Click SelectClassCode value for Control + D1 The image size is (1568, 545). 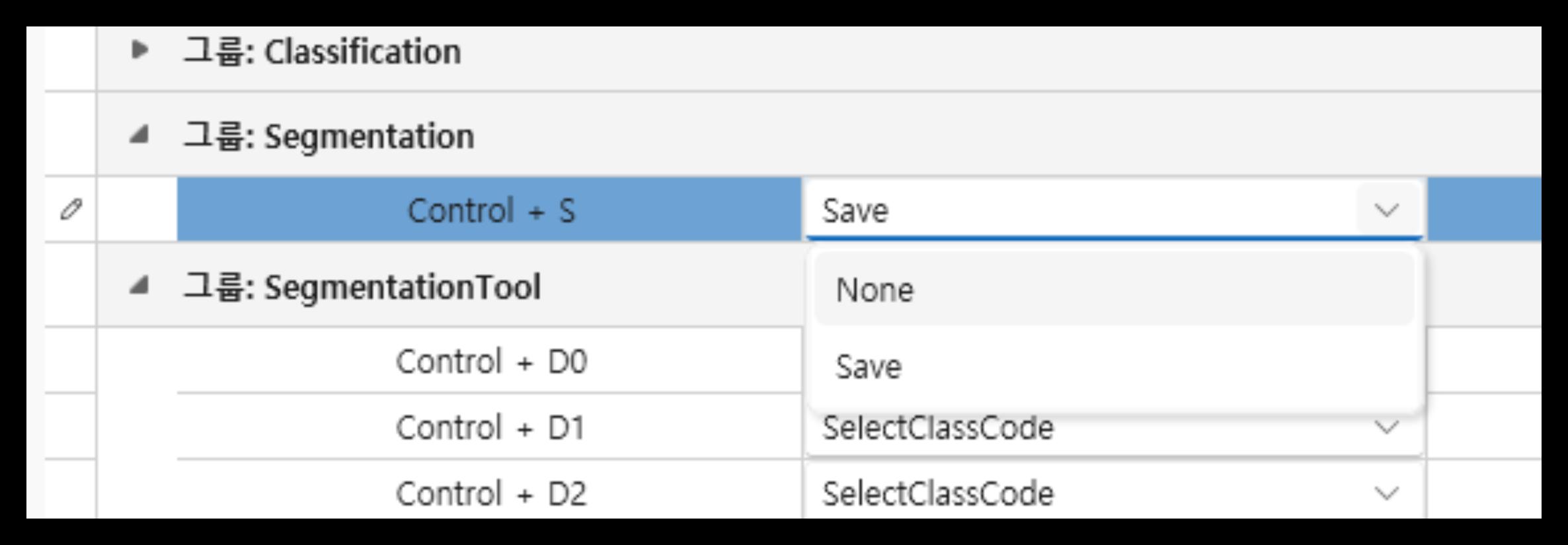[937, 428]
